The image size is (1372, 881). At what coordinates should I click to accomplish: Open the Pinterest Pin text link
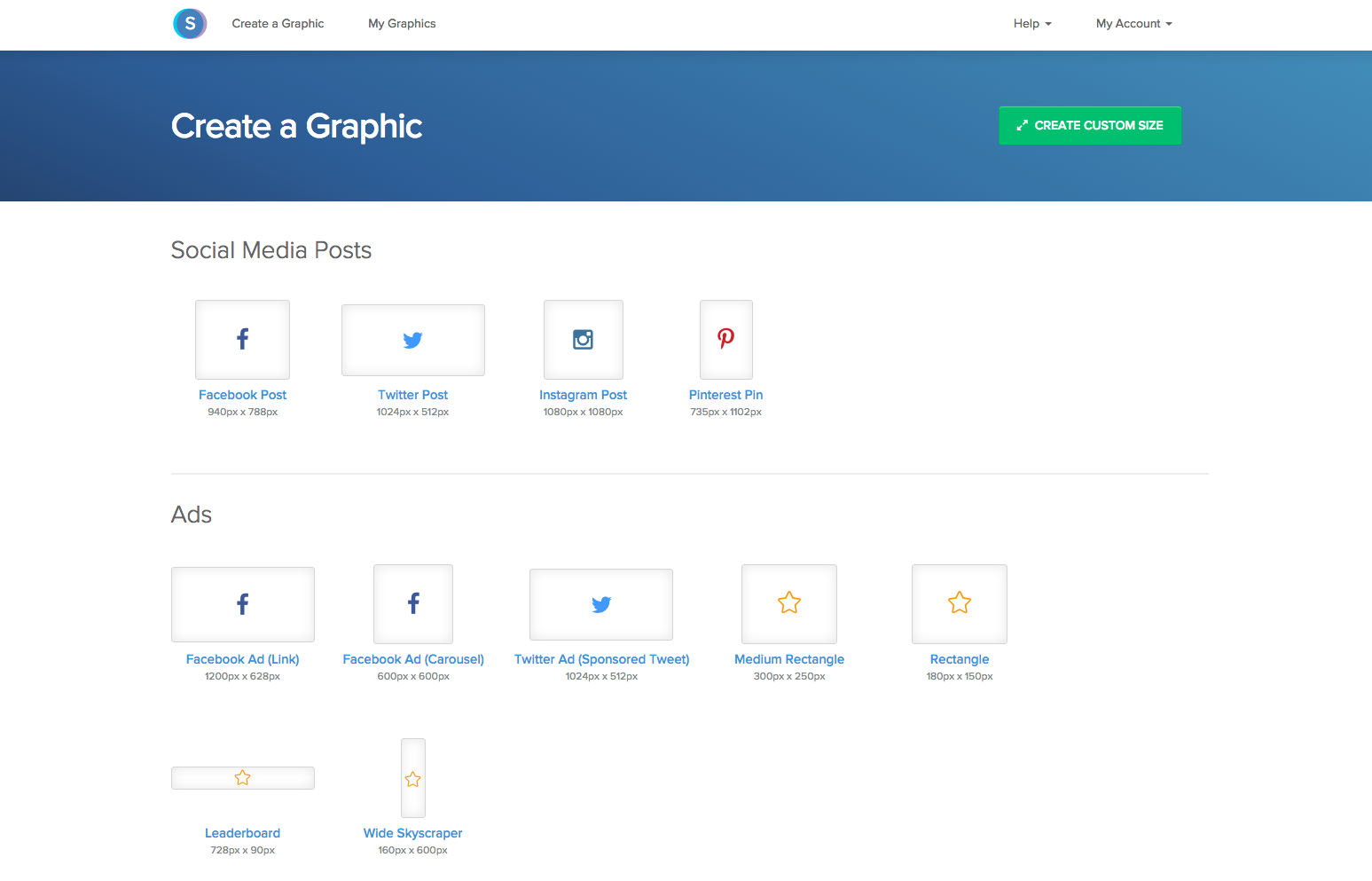tap(726, 395)
